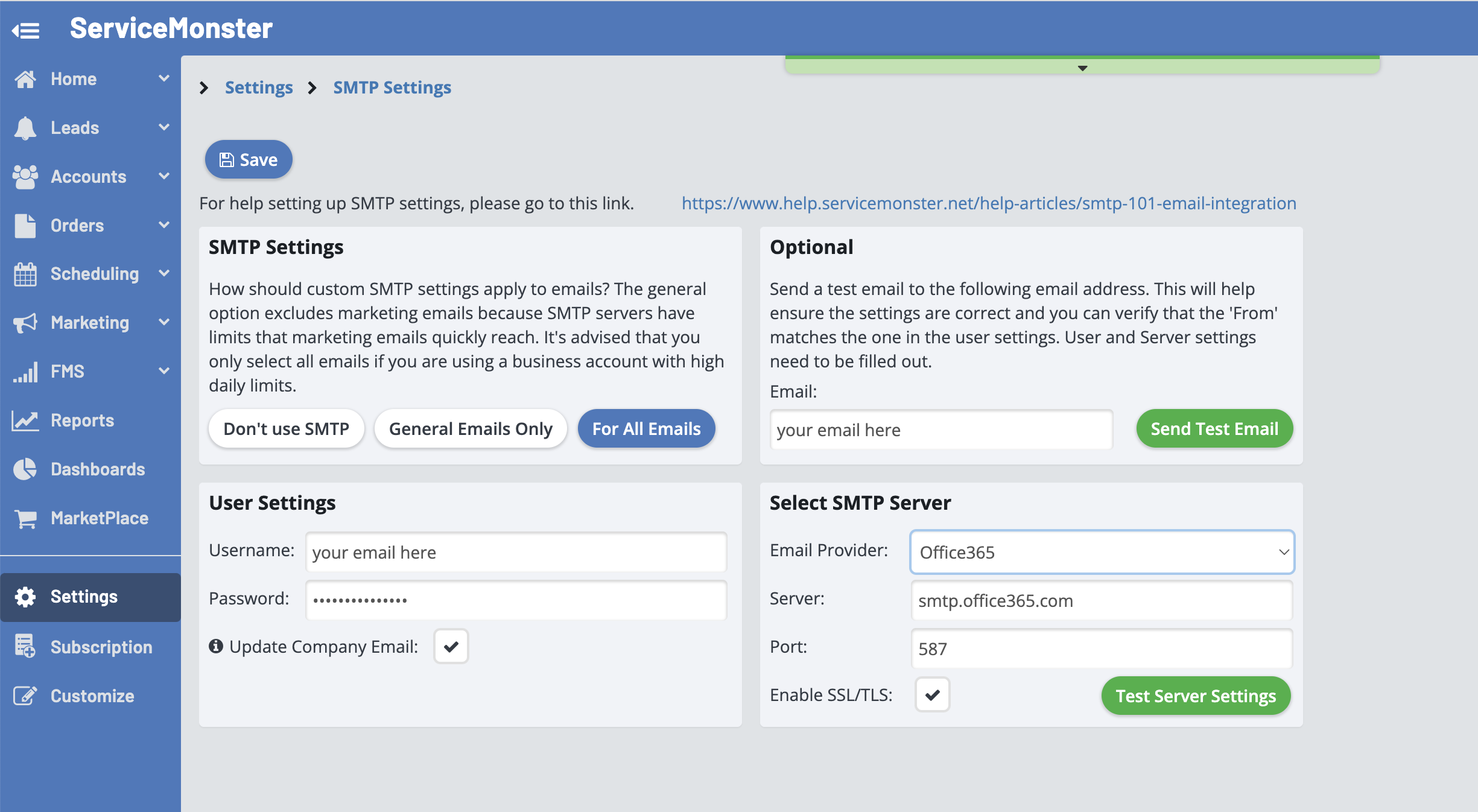Open the Email Provider dropdown
Screen dimensions: 1478x812
[x=1102, y=552]
